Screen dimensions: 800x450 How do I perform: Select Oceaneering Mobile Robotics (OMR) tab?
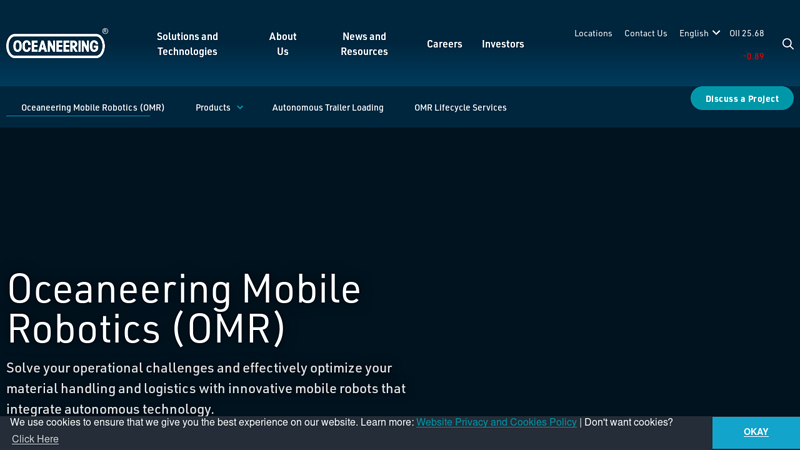point(93,108)
